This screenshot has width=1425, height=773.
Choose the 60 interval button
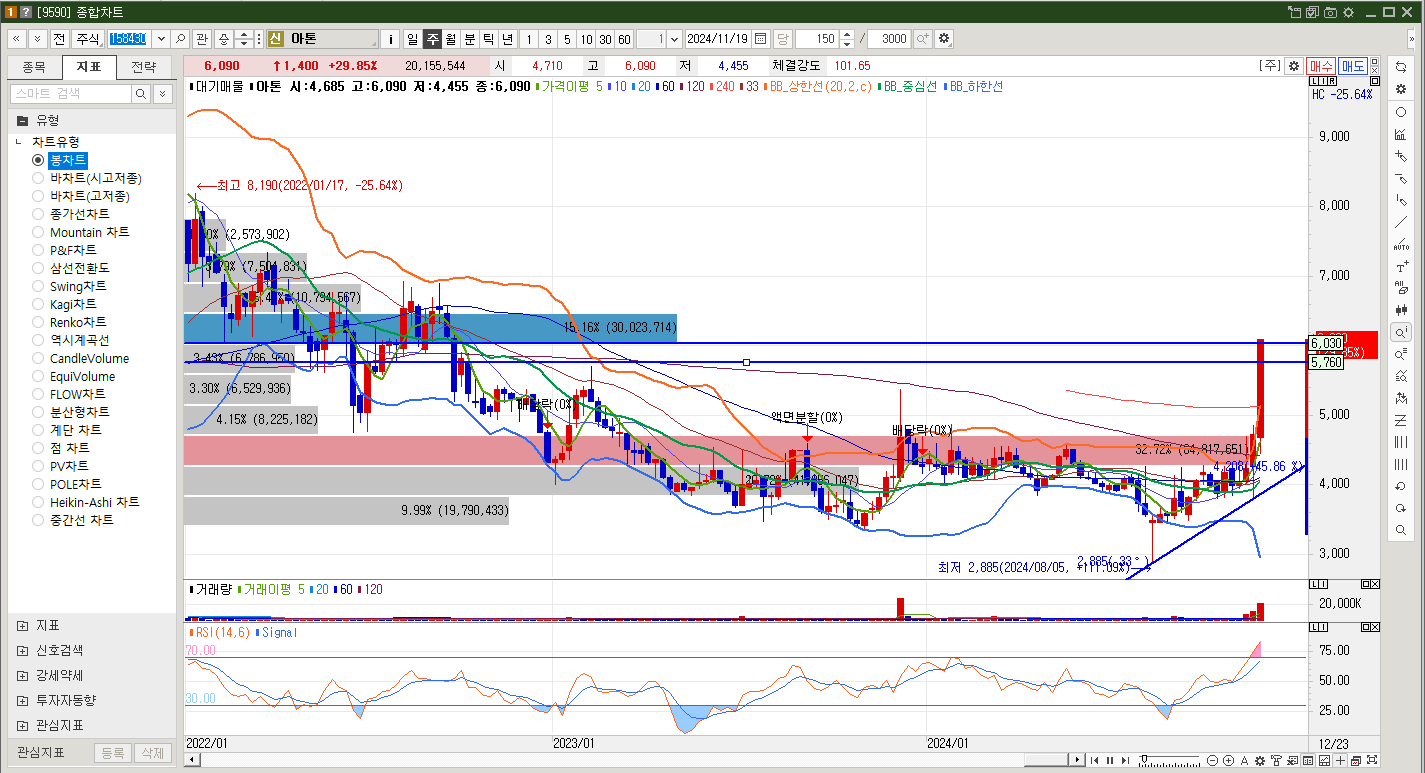(x=624, y=39)
